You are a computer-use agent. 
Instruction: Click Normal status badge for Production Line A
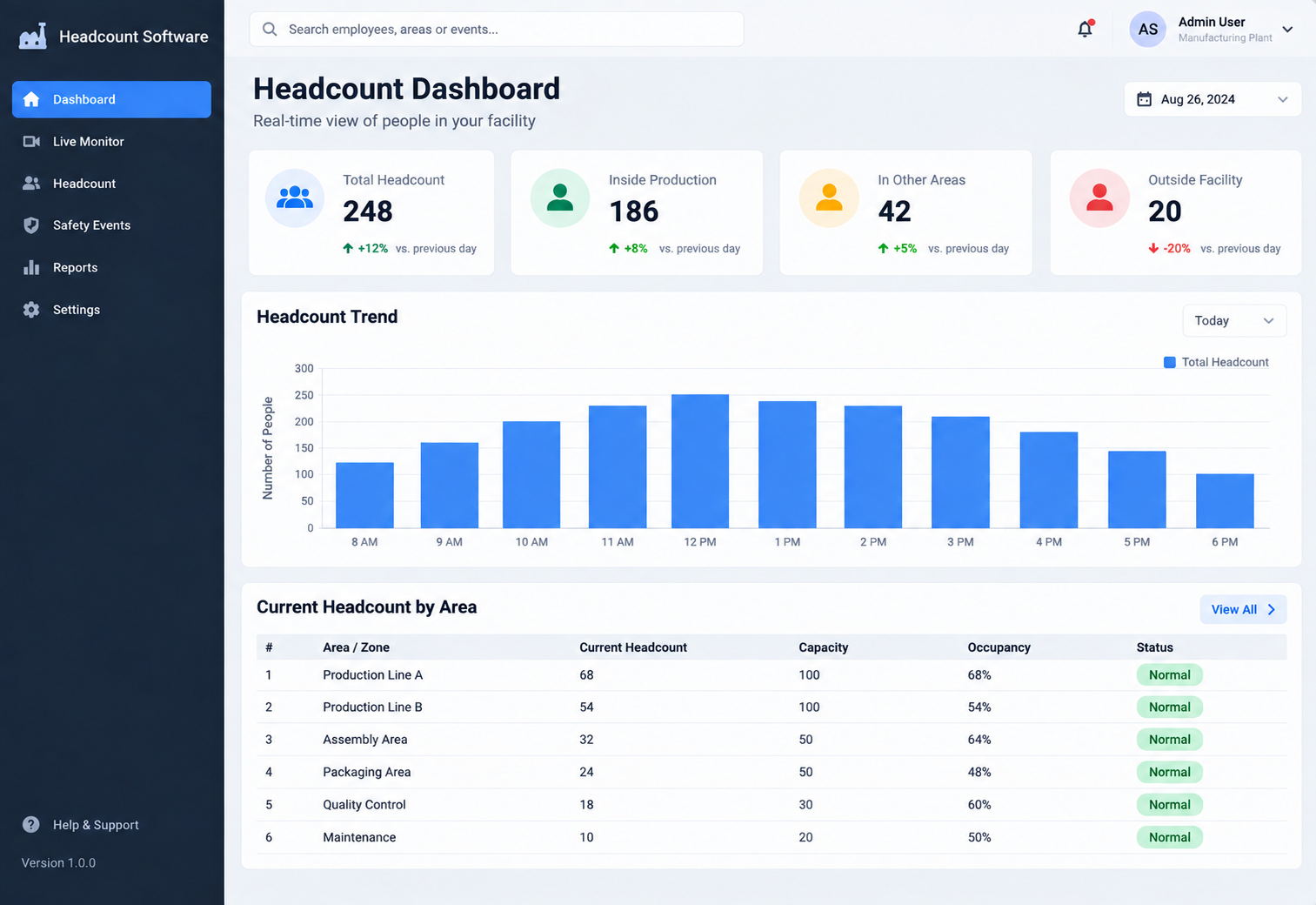click(1169, 675)
